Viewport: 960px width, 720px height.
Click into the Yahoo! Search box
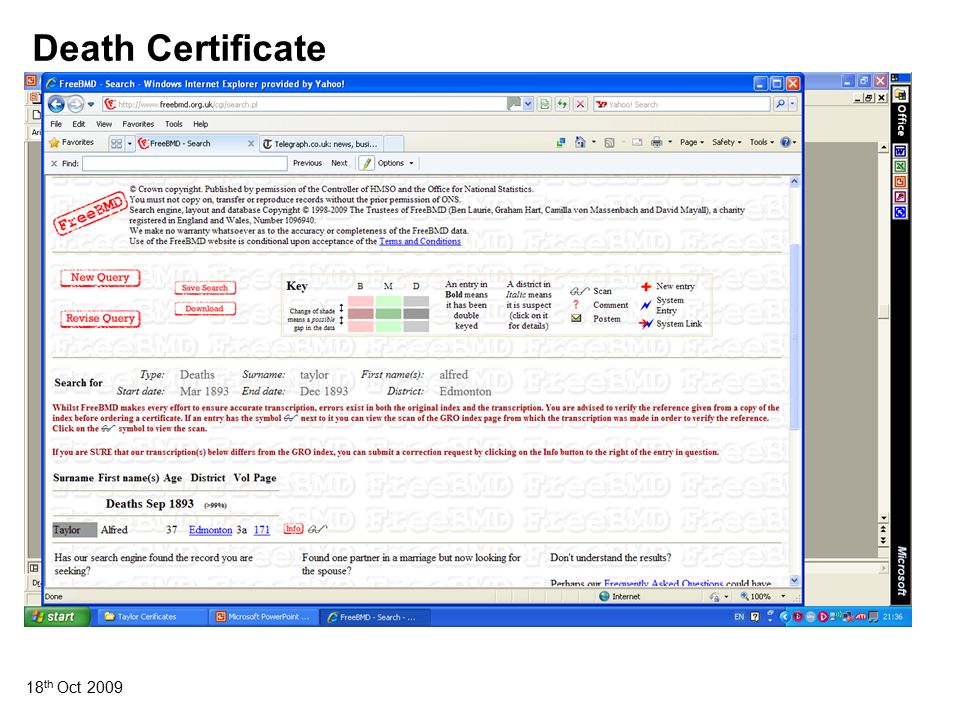click(x=682, y=105)
